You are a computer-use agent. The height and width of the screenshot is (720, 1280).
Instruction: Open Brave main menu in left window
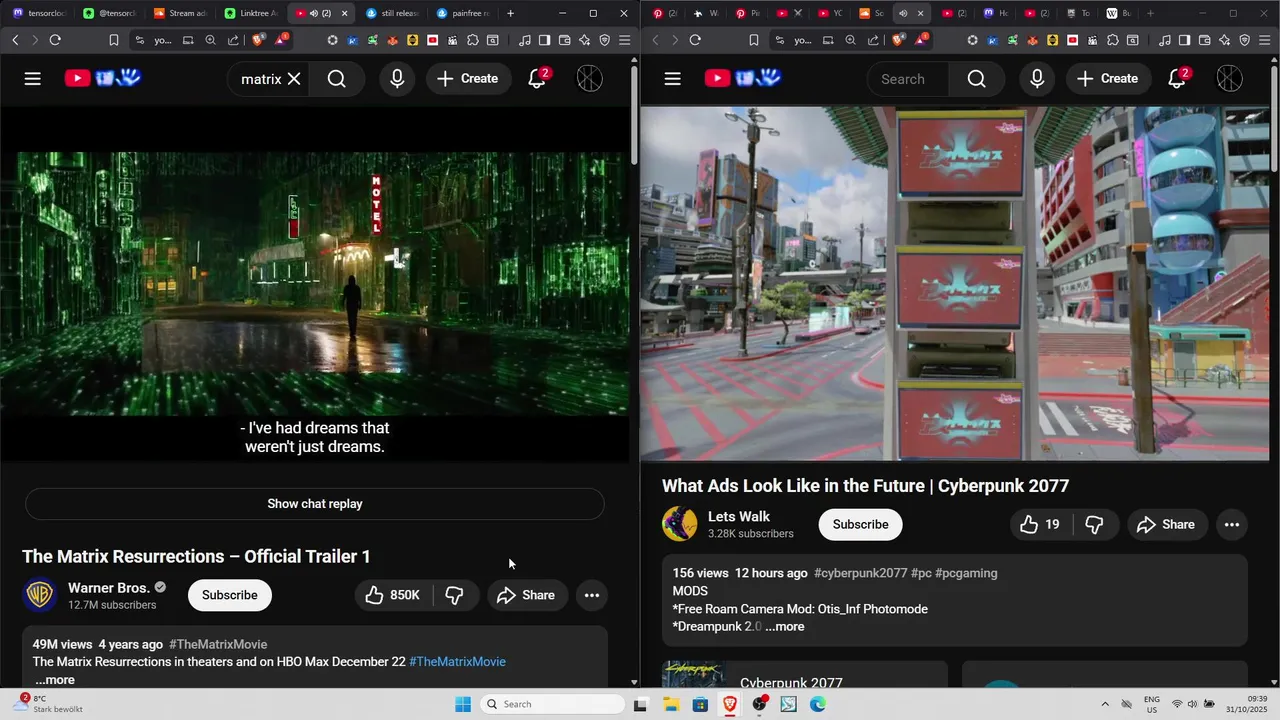(x=625, y=40)
